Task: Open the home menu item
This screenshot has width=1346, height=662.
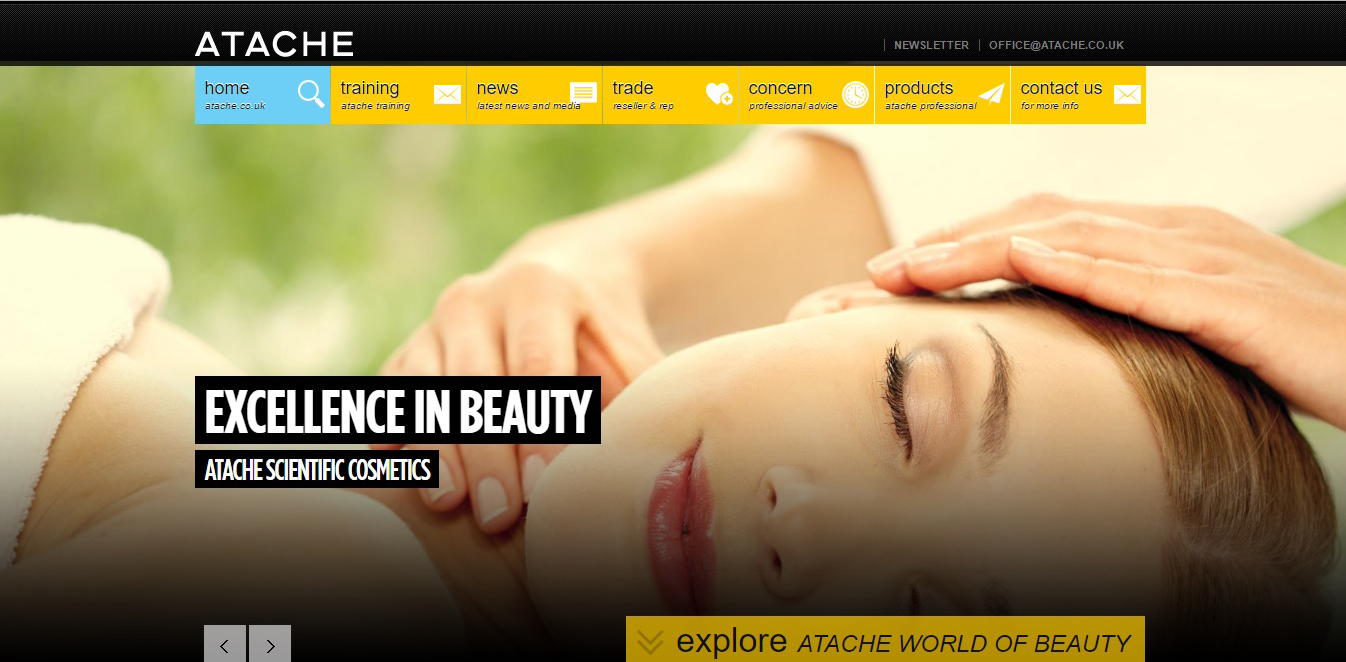Action: [263, 95]
